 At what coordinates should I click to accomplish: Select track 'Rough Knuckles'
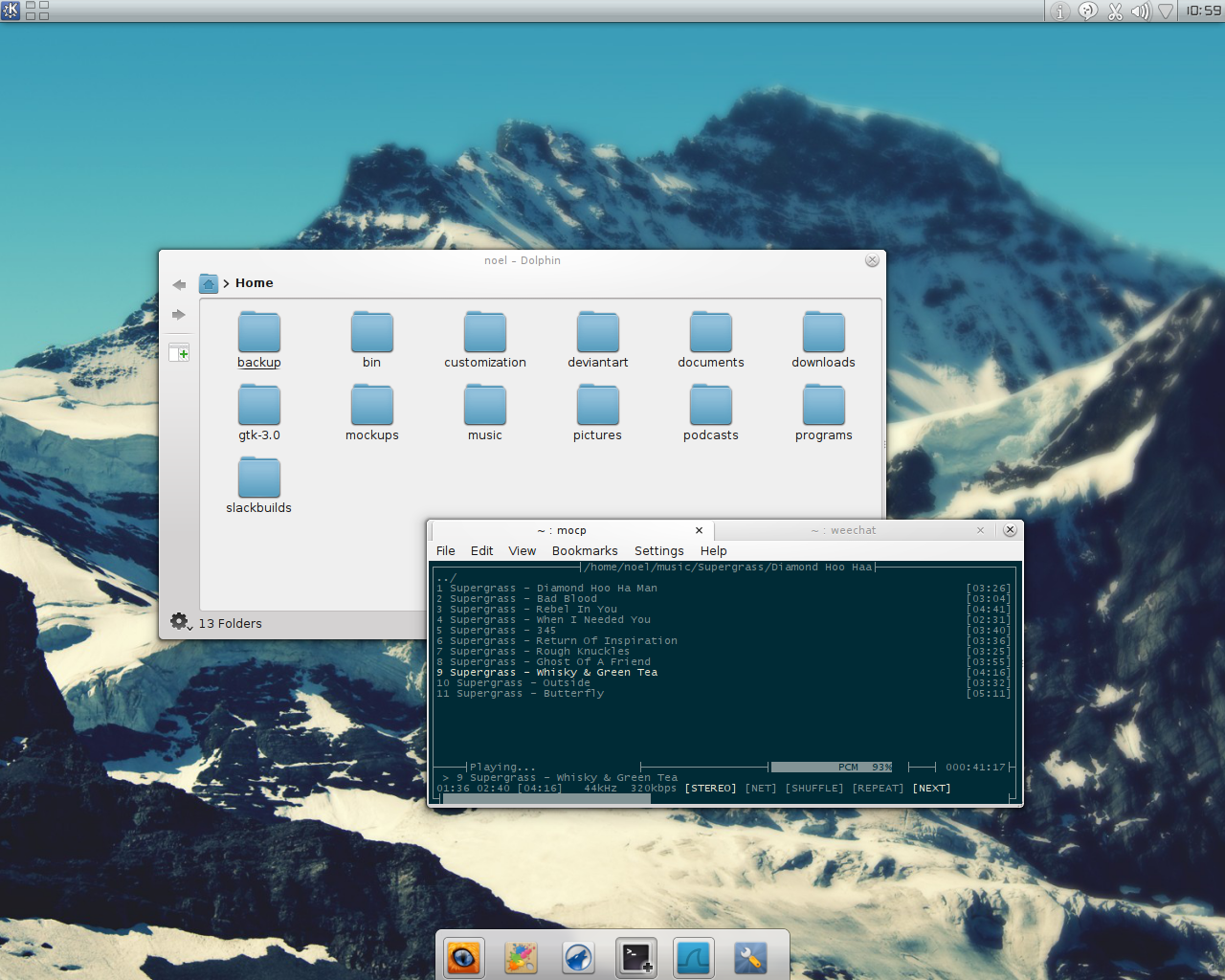[724, 652]
